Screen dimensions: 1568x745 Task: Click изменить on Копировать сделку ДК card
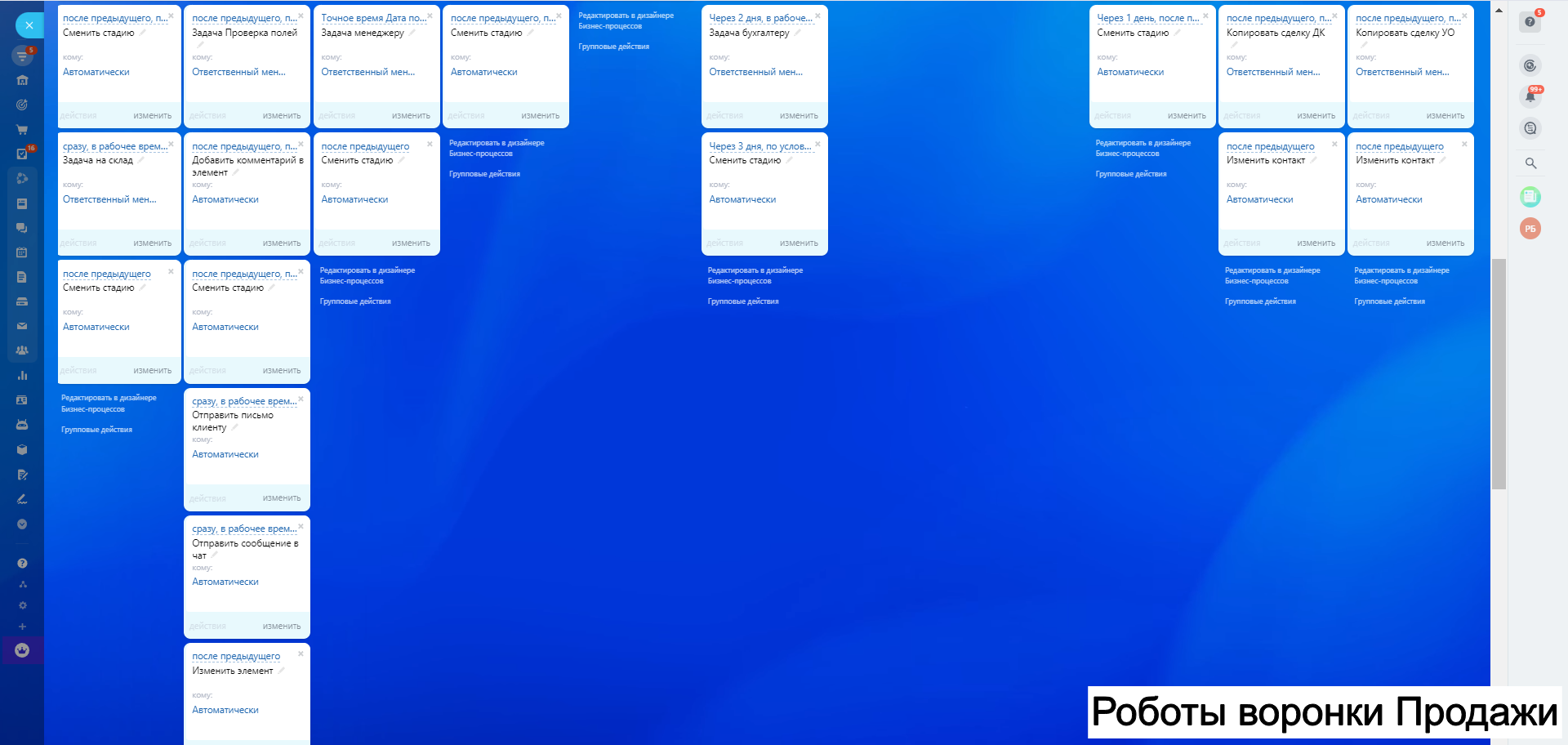coord(1316,116)
